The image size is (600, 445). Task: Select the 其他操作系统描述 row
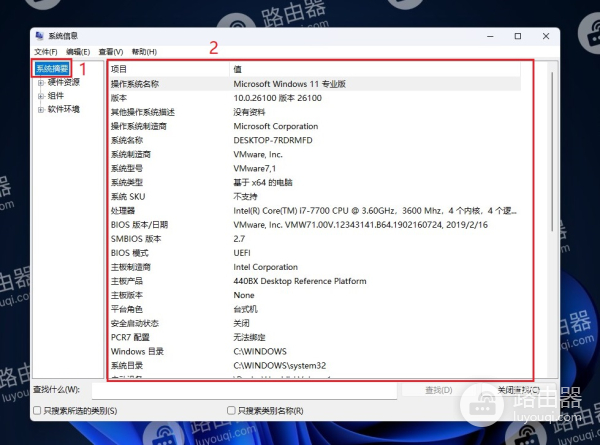click(315, 112)
